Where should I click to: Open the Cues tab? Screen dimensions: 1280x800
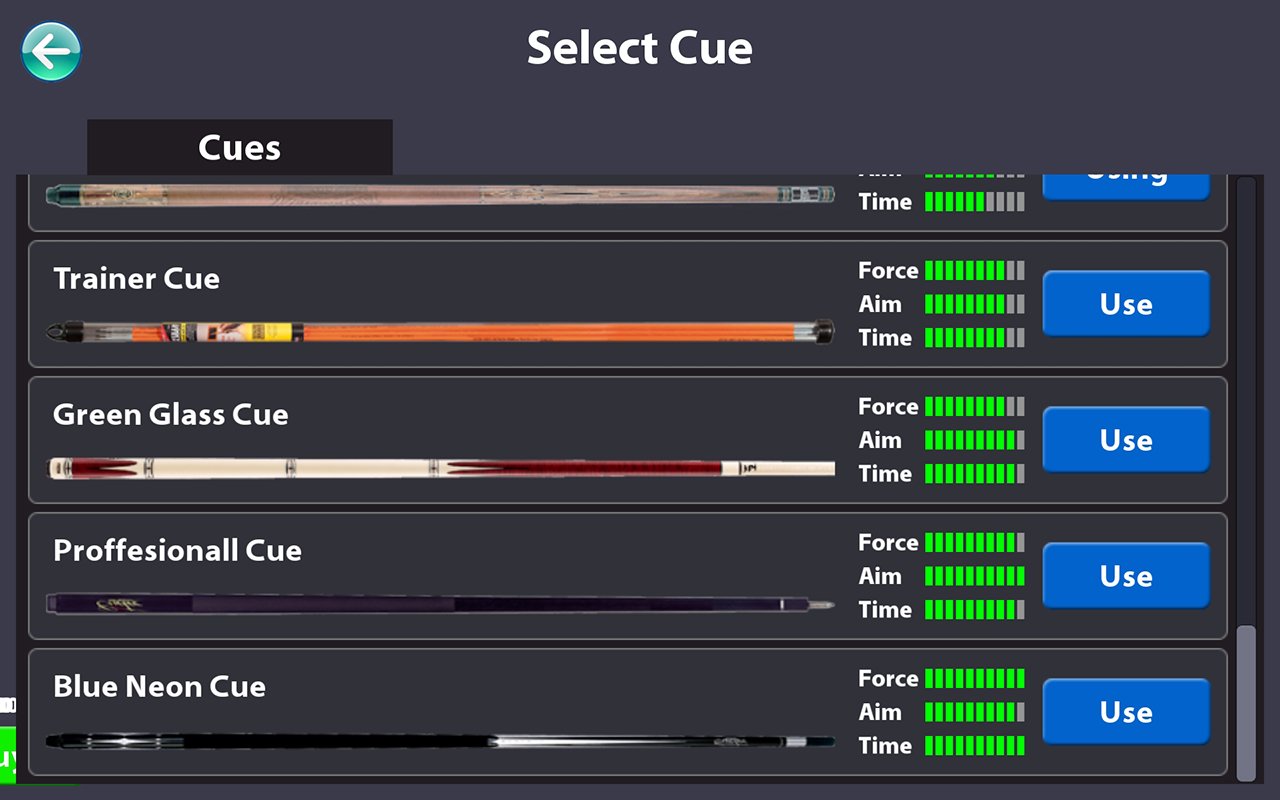click(x=240, y=148)
